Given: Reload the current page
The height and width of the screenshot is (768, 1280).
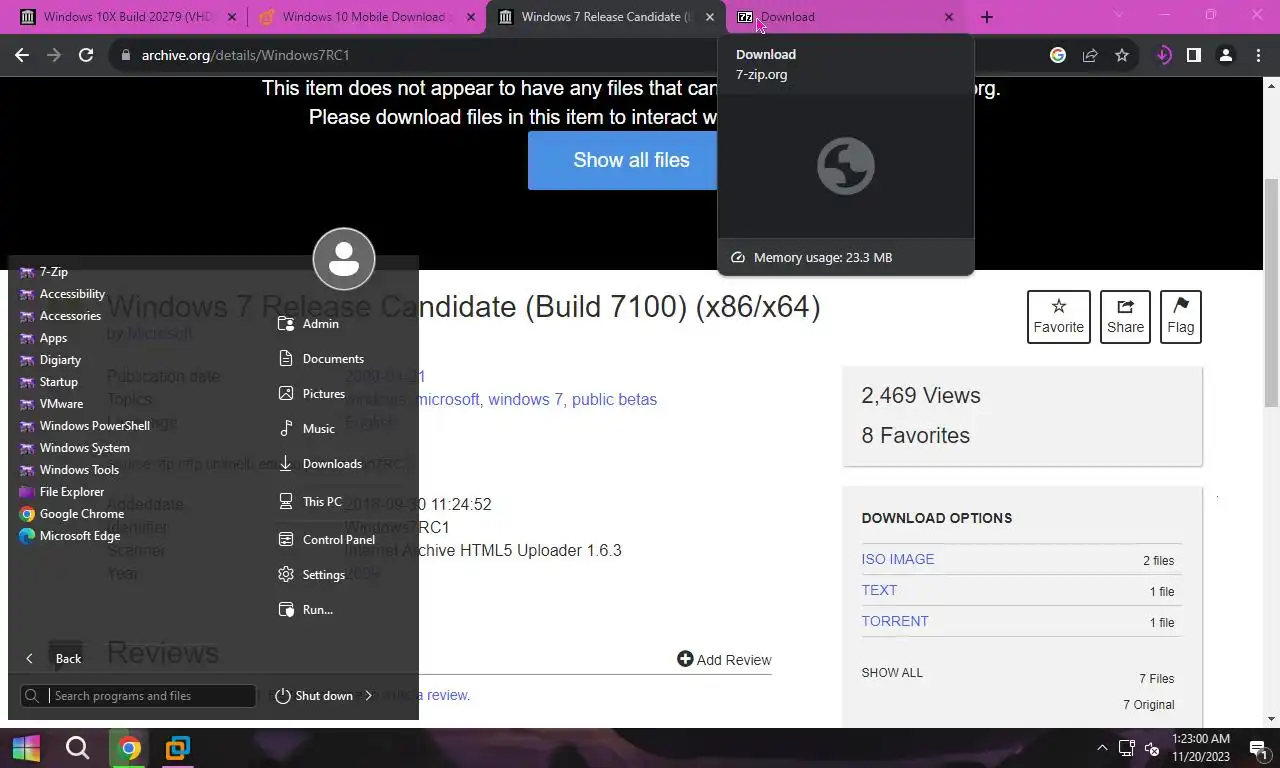Looking at the screenshot, I should click(86, 56).
